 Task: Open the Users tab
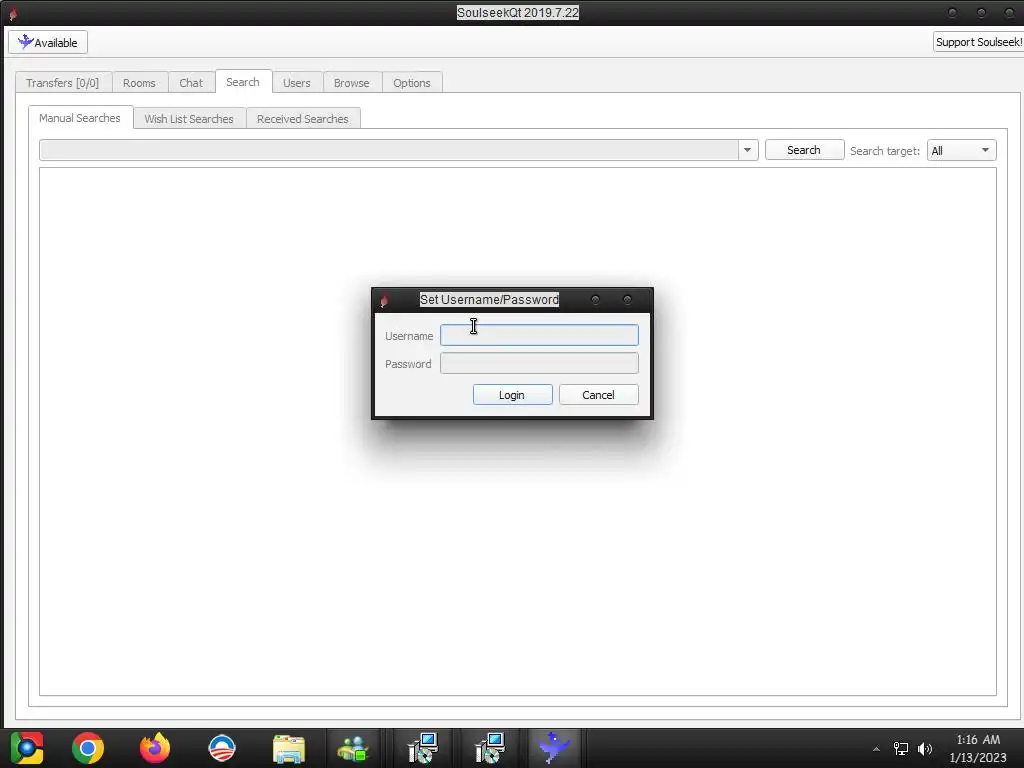(296, 83)
